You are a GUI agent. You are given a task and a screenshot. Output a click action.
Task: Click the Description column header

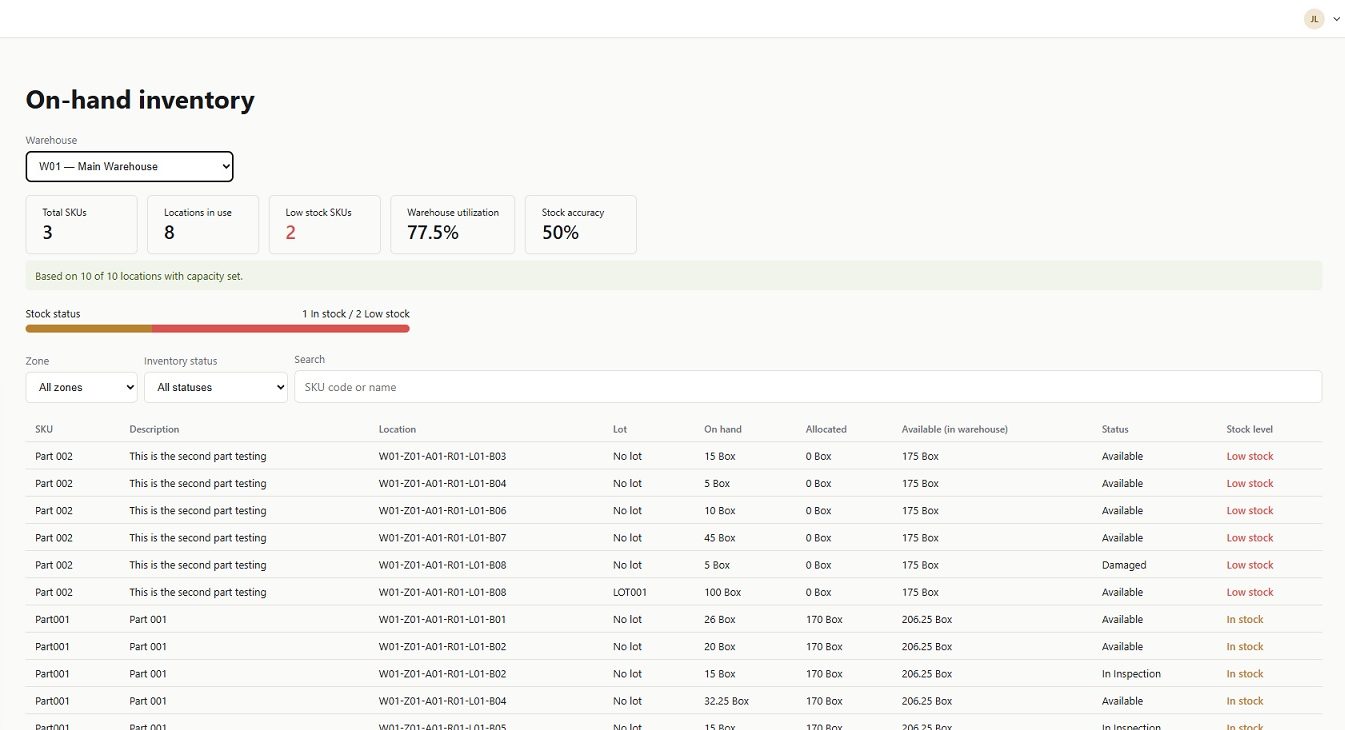point(154,429)
